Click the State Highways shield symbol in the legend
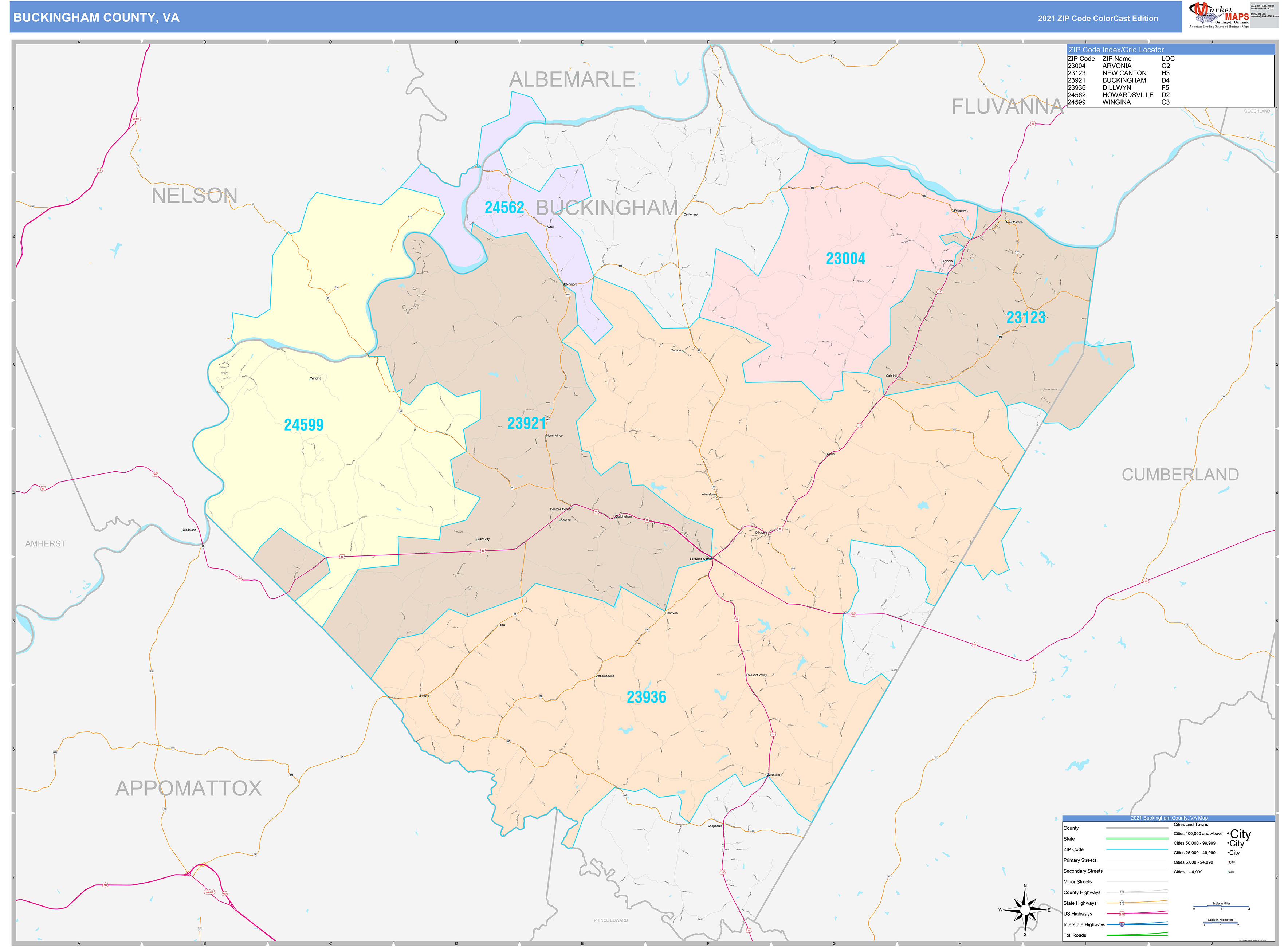The height and width of the screenshot is (947, 1288). click(1122, 903)
